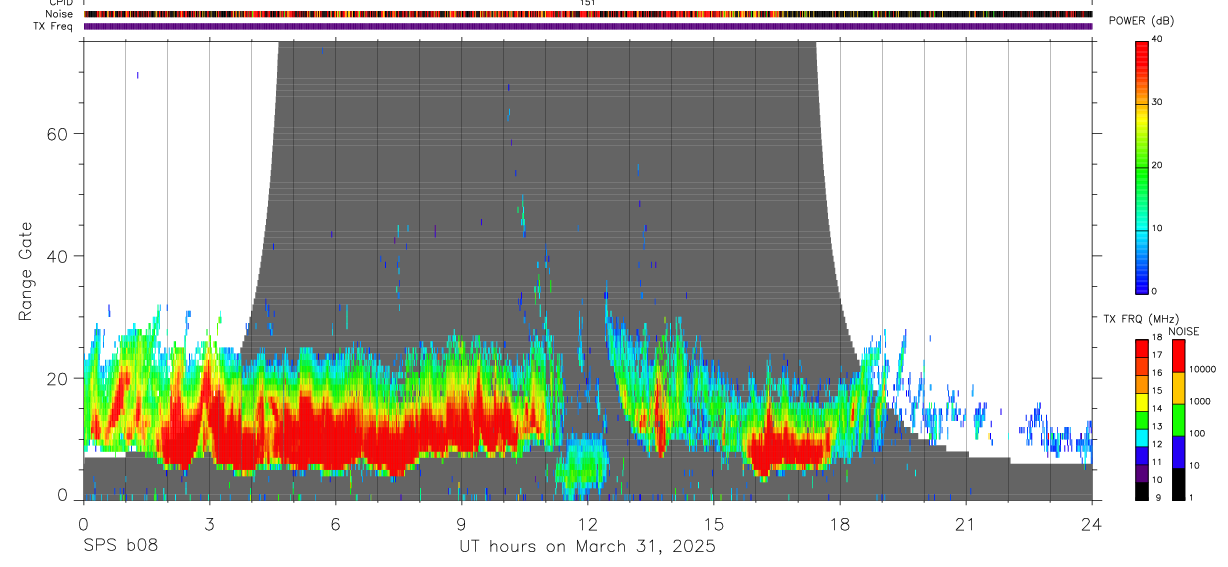Click the '18' hour tick on UT axis
This screenshot has width=1228, height=567.
coord(839,523)
